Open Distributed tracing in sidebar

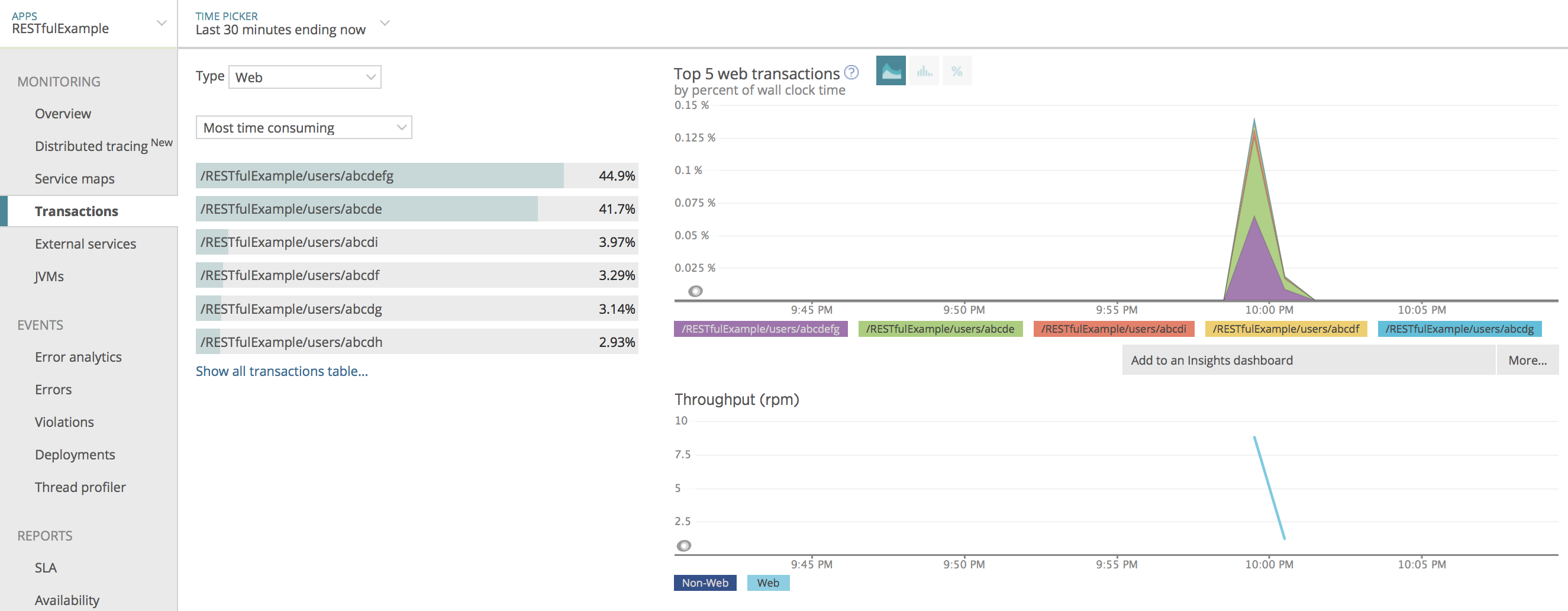(x=91, y=146)
